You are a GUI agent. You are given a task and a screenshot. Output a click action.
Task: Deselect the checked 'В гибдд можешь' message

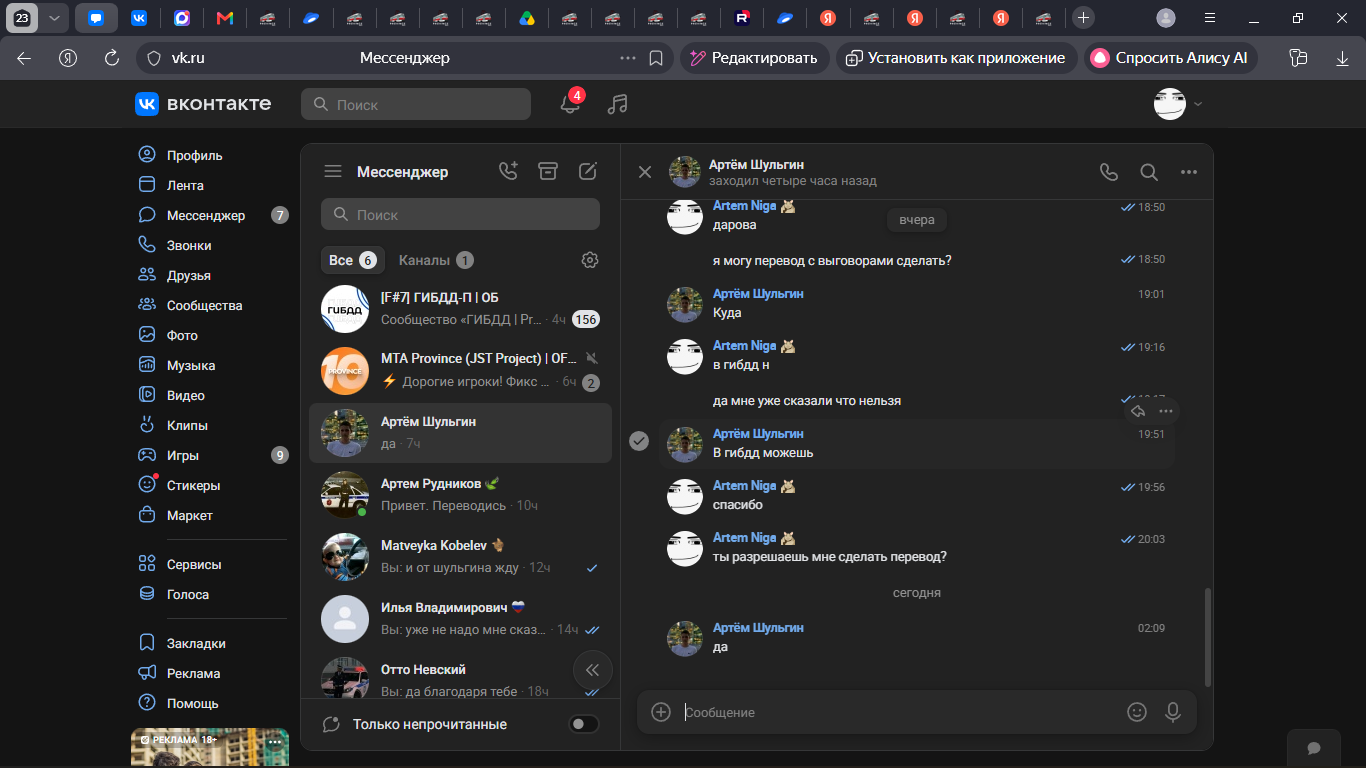[x=639, y=441]
